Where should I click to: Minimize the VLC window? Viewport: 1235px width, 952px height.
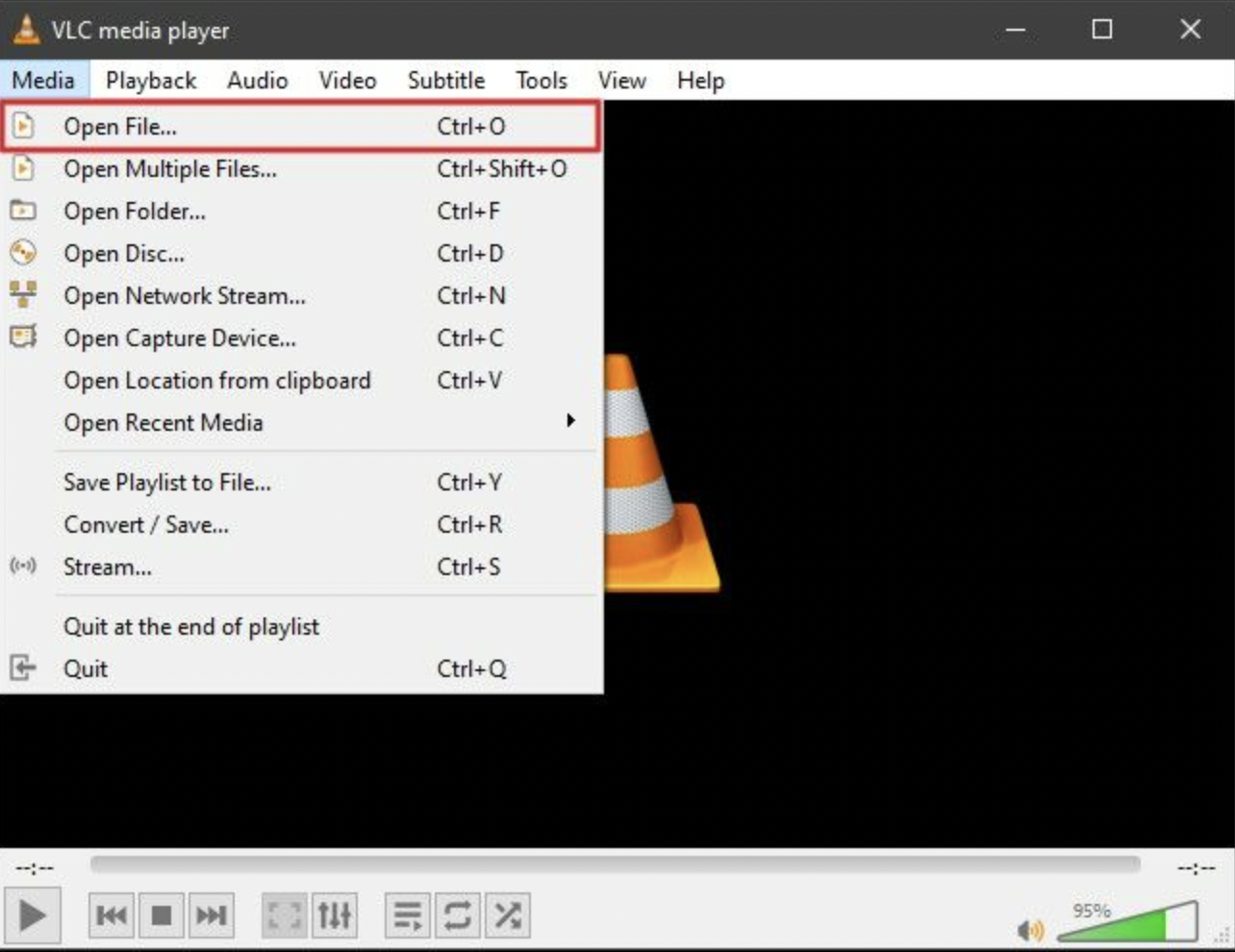click(x=1015, y=30)
